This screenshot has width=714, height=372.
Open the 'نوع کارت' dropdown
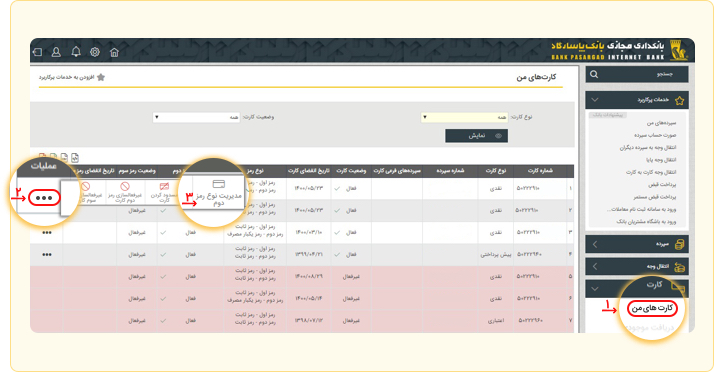(464, 117)
